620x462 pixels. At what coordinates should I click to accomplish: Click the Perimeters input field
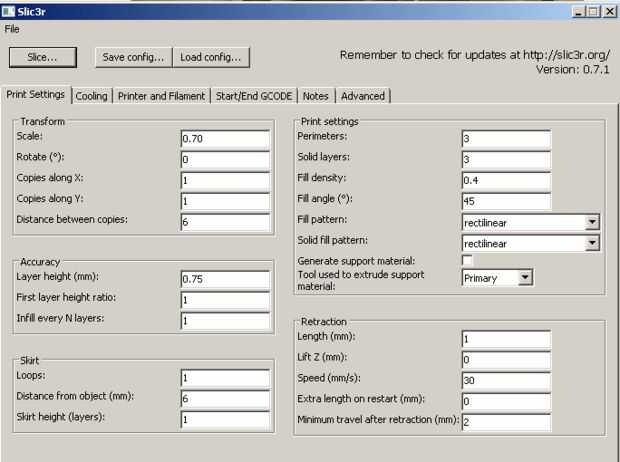point(506,139)
